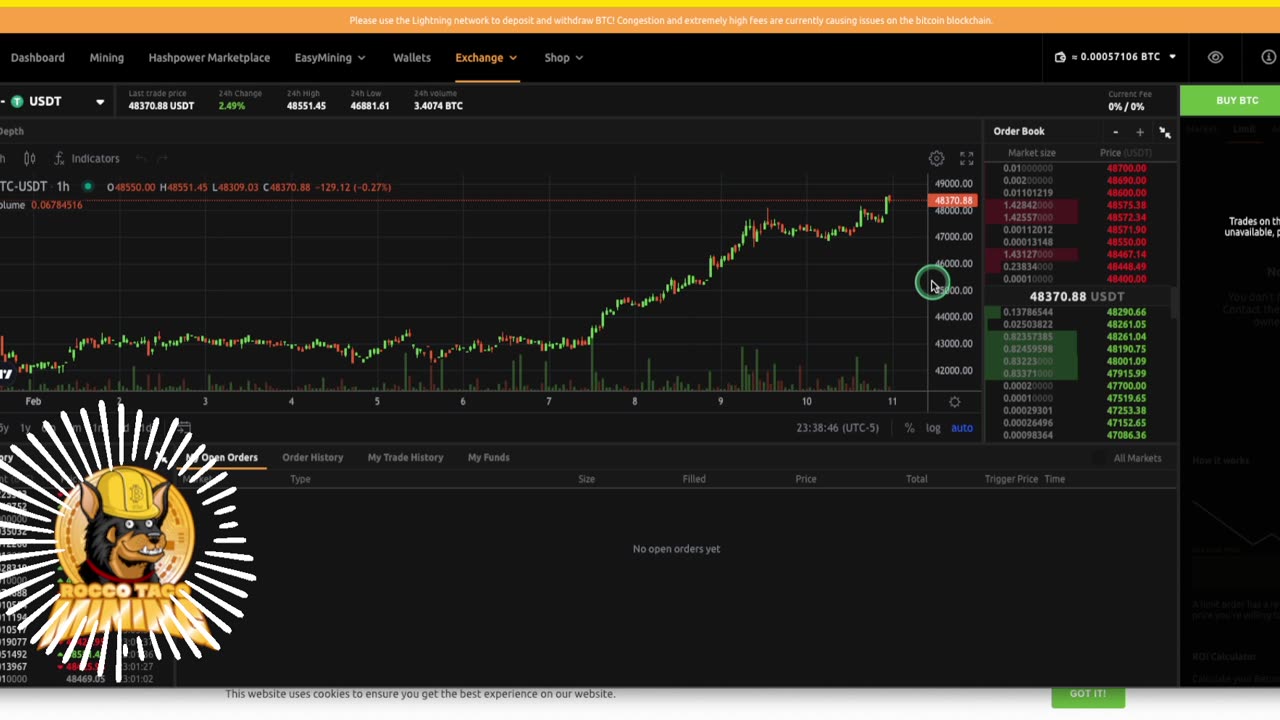Open the candlestick chart type selector
This screenshot has width=1280, height=720.
(30, 158)
